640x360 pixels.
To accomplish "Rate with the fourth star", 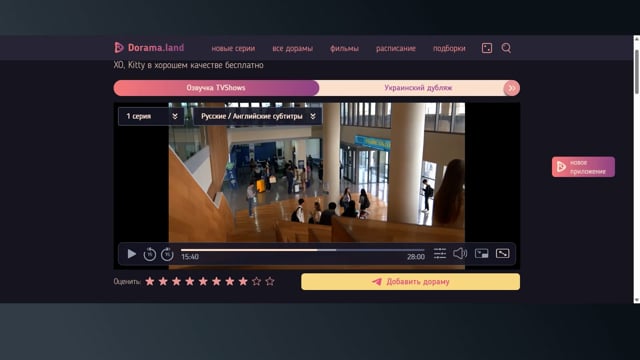I will click(190, 281).
